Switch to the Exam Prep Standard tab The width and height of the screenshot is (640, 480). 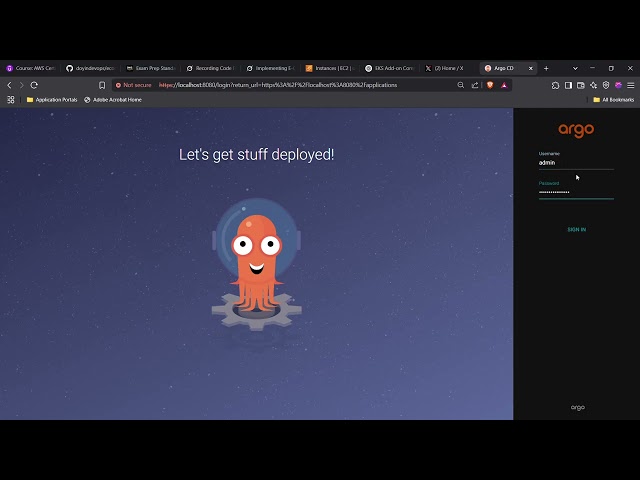(151, 68)
